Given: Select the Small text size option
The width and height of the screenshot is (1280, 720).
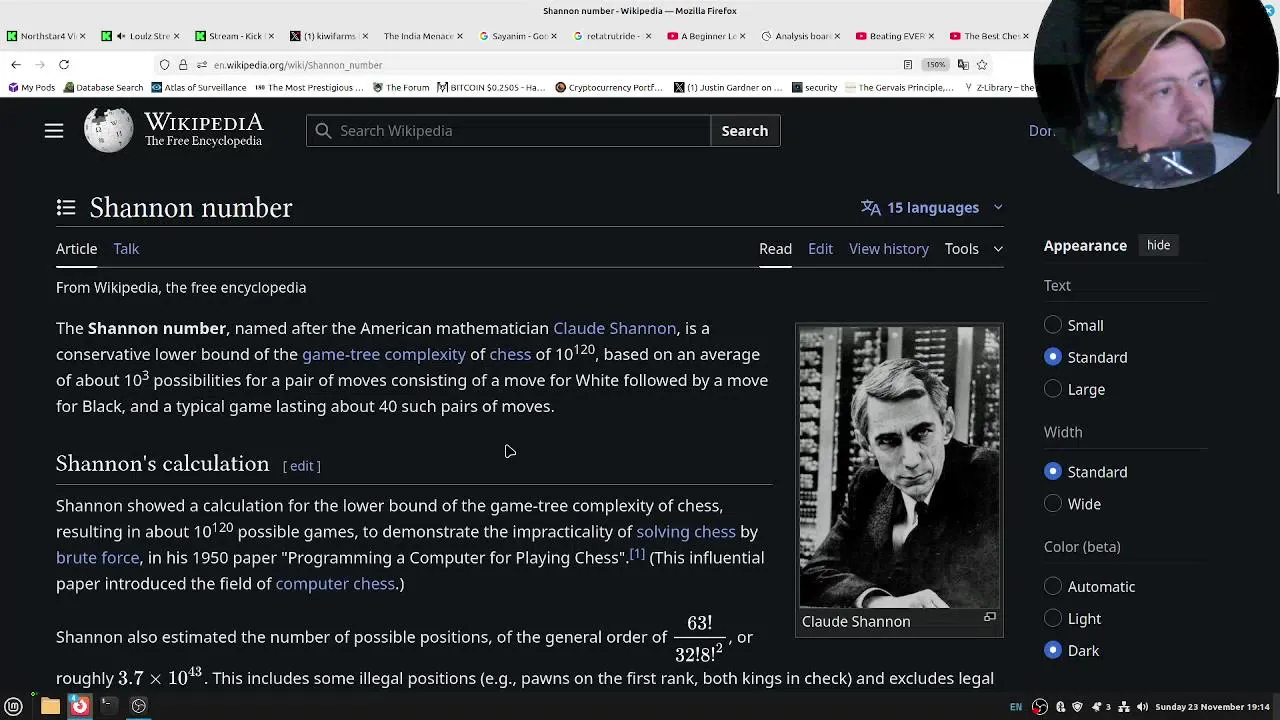Looking at the screenshot, I should pyautogui.click(x=1053, y=325).
